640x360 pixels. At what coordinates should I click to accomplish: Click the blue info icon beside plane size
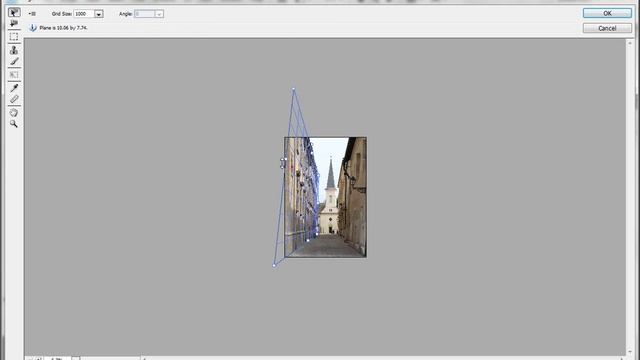[33, 28]
